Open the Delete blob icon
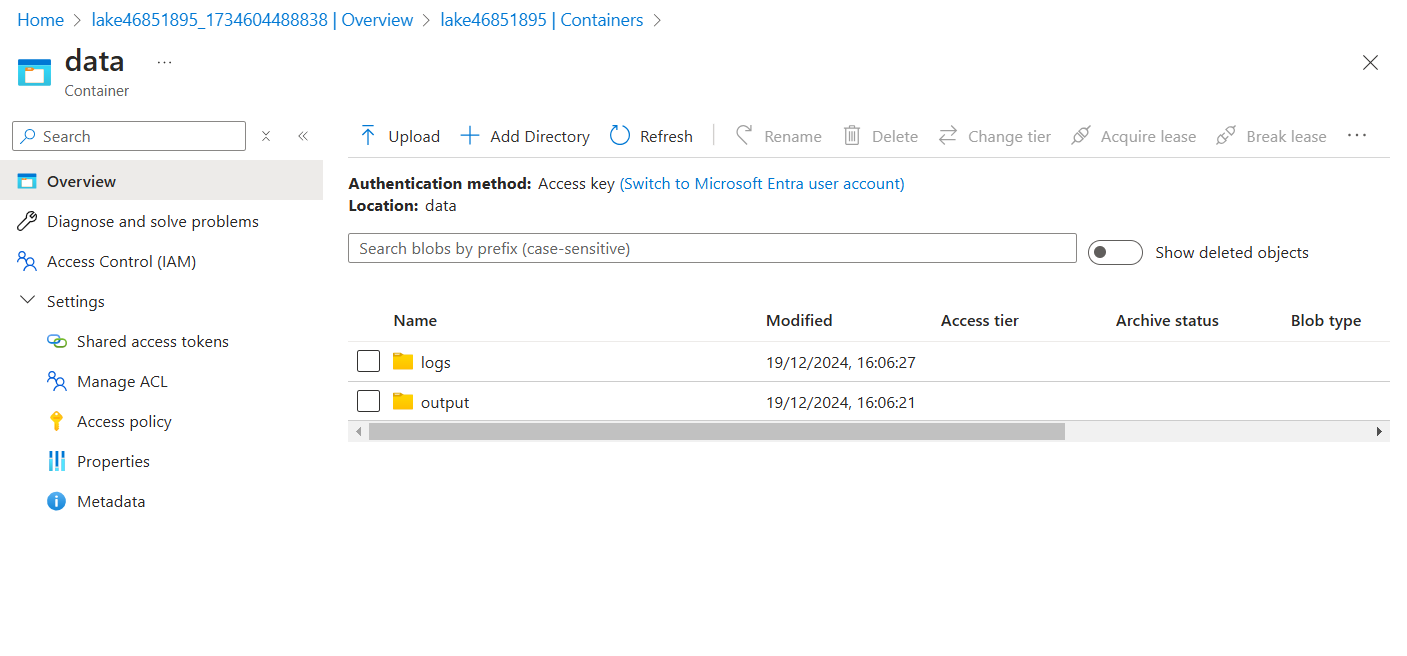This screenshot has width=1407, height=656. click(x=851, y=135)
